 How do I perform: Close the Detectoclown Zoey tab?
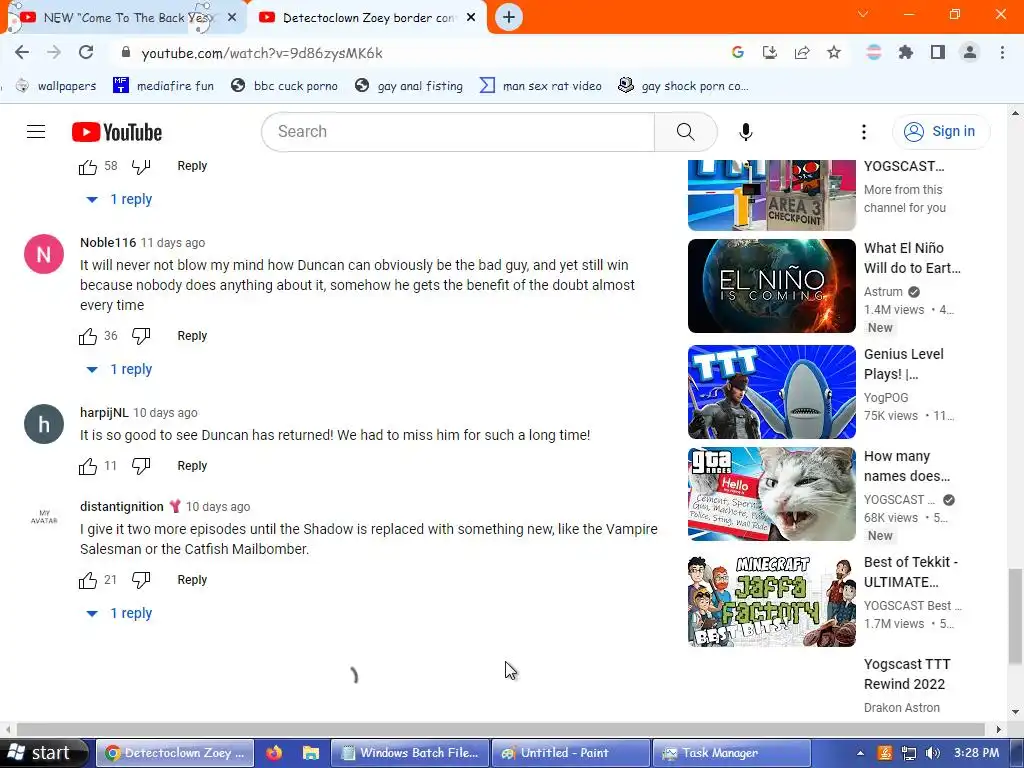click(471, 18)
